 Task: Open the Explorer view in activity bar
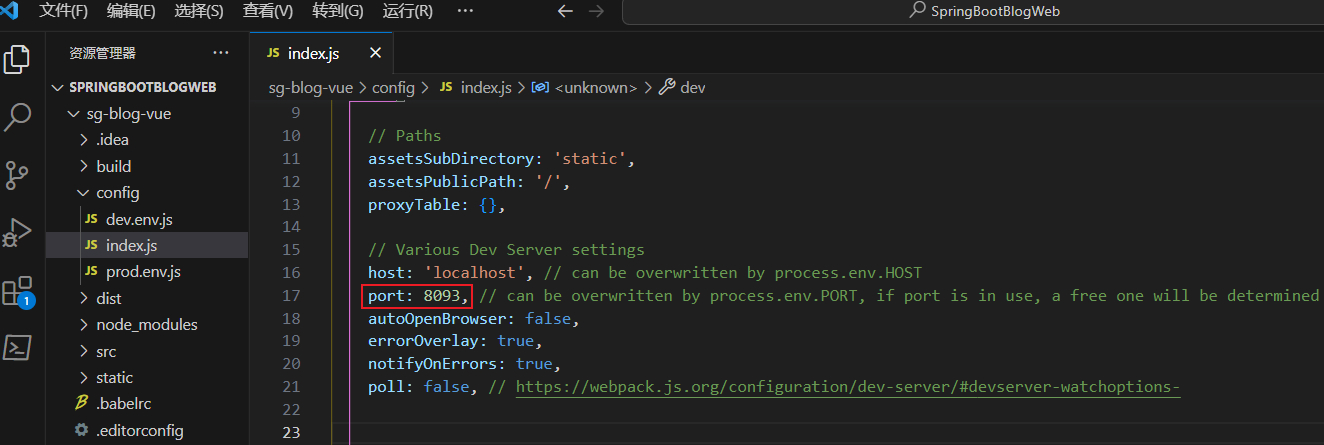tap(17, 58)
